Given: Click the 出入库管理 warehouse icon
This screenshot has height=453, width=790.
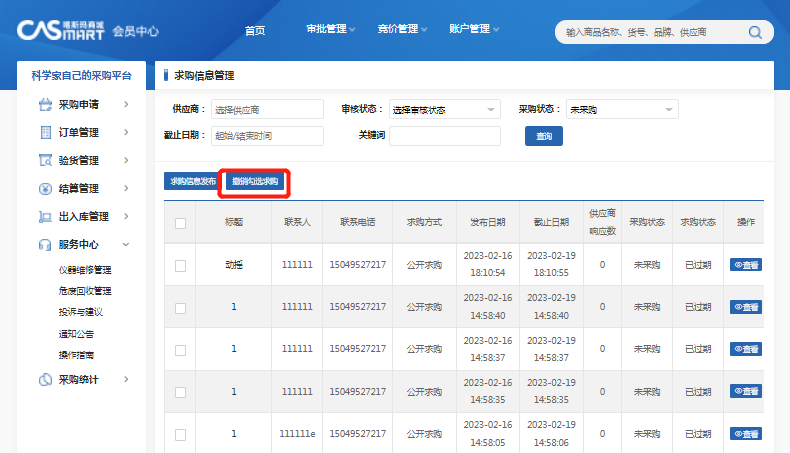Looking at the screenshot, I should tap(45, 216).
